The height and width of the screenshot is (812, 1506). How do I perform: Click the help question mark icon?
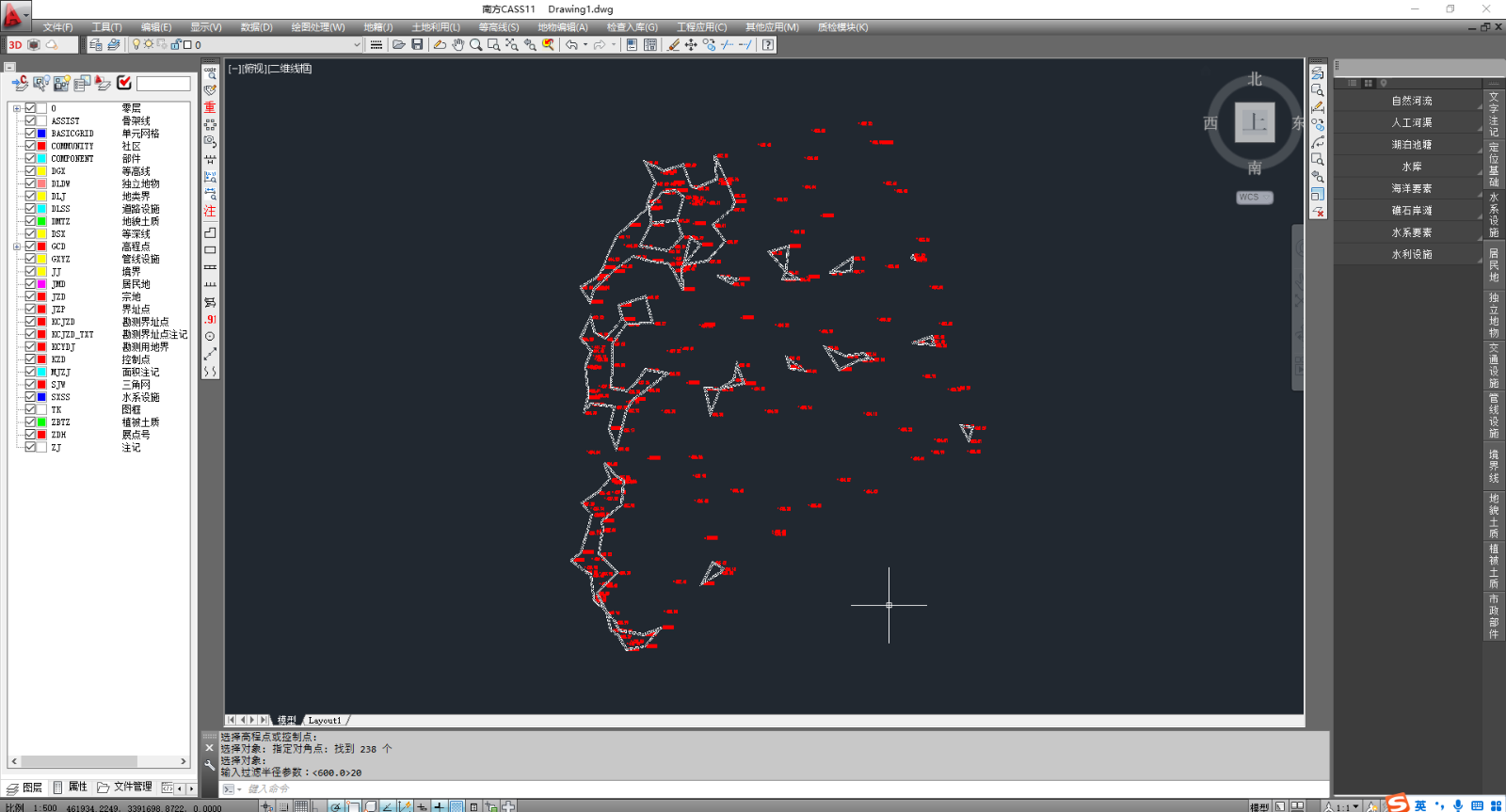coord(769,44)
